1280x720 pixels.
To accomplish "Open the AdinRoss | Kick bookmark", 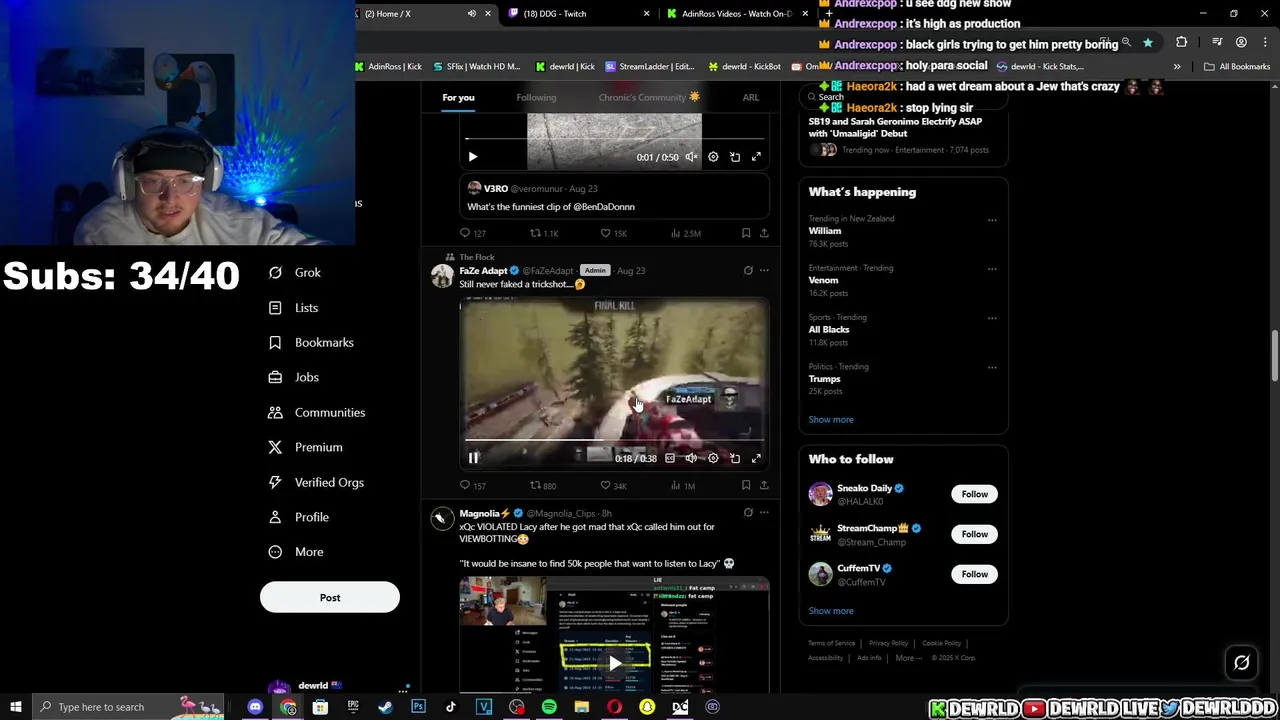I will [x=389, y=67].
